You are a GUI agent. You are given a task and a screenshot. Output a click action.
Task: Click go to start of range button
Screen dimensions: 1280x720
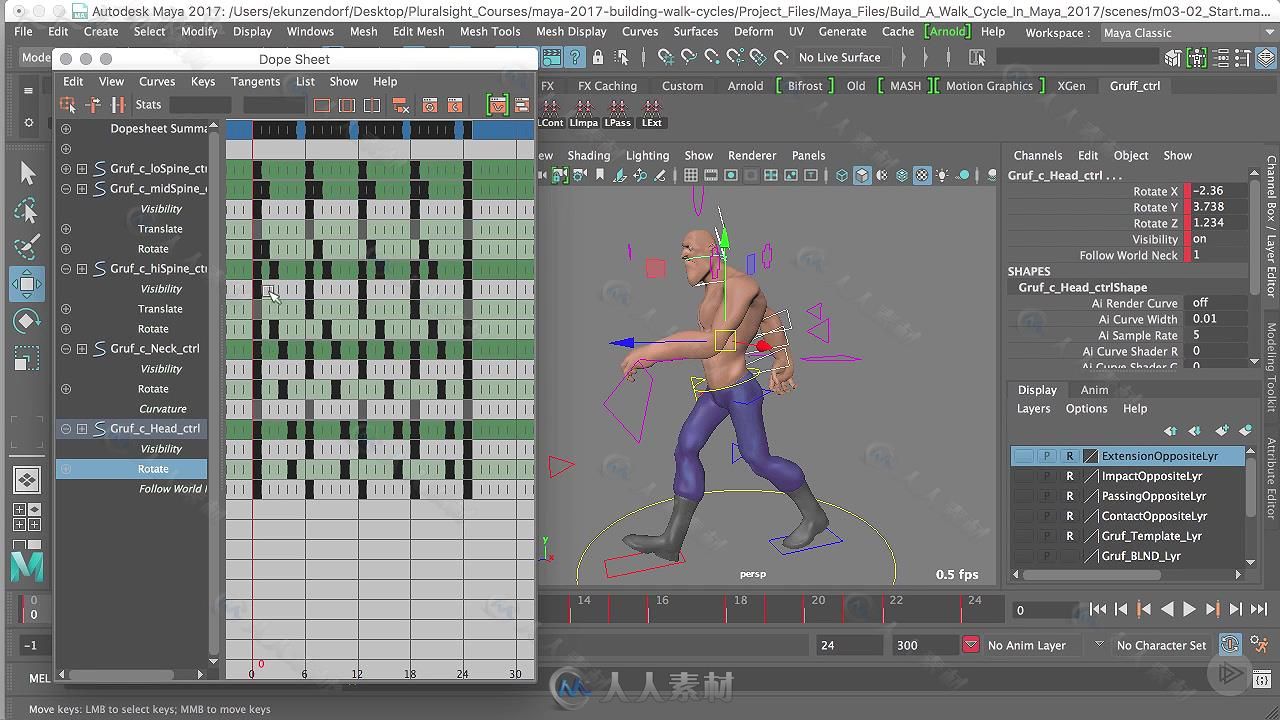point(1097,609)
